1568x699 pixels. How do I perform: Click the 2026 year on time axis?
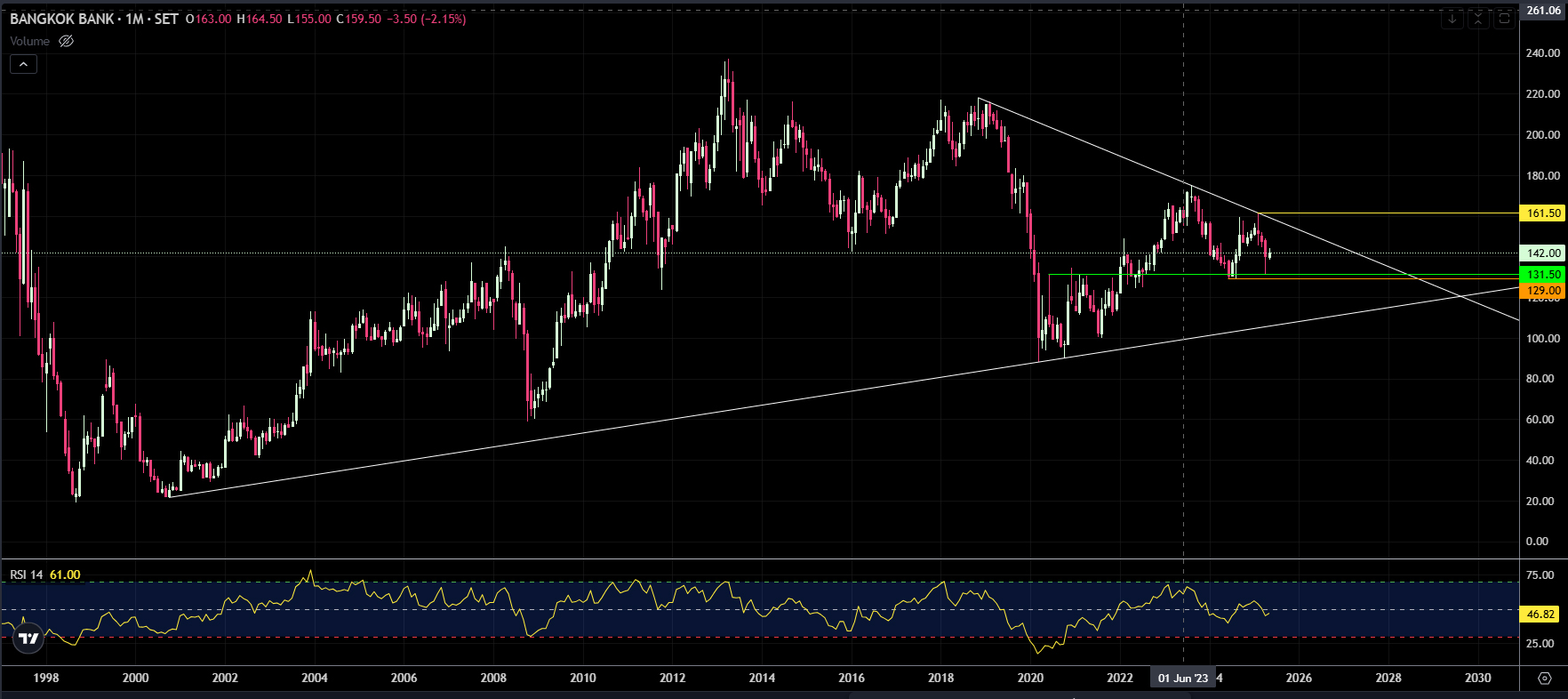[x=1299, y=678]
